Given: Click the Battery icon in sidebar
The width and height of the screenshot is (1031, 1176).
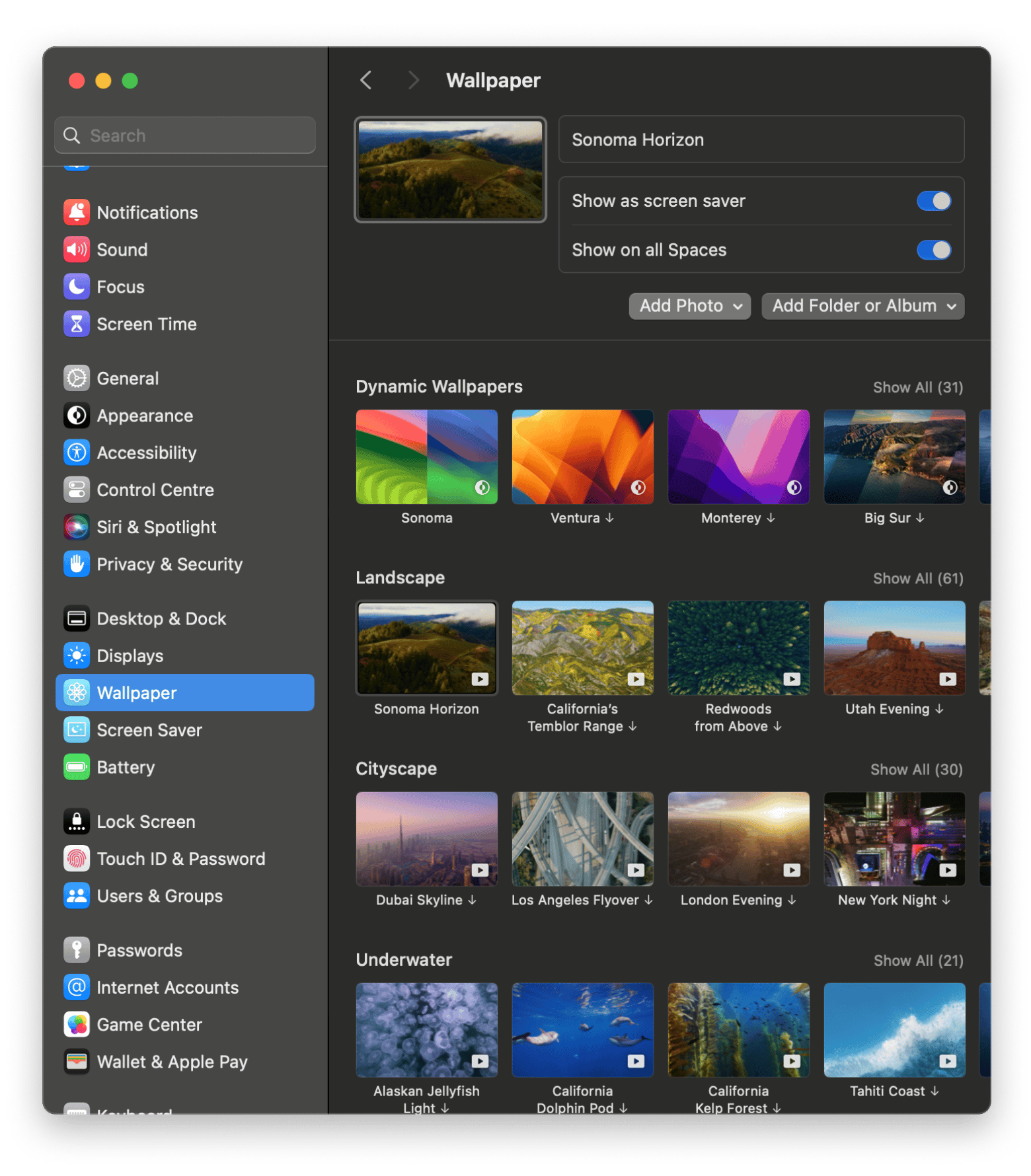Looking at the screenshot, I should point(77,767).
